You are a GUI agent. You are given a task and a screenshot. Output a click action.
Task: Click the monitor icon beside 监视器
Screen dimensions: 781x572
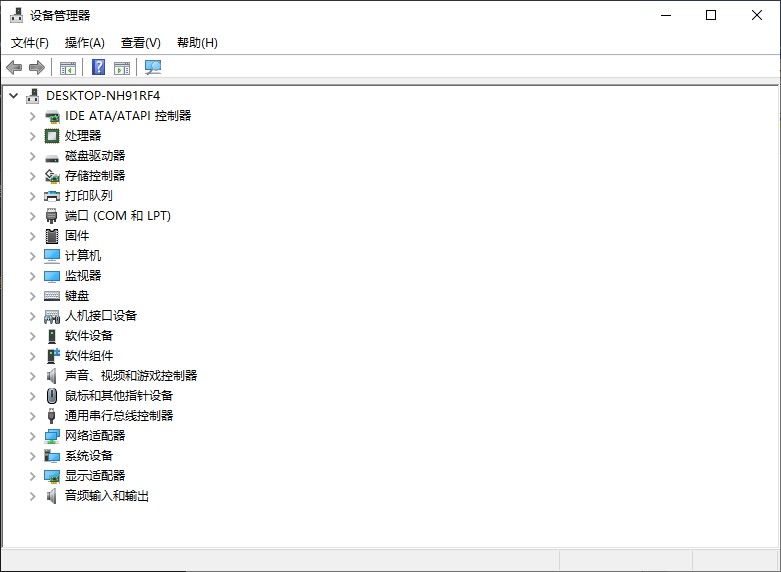52,276
